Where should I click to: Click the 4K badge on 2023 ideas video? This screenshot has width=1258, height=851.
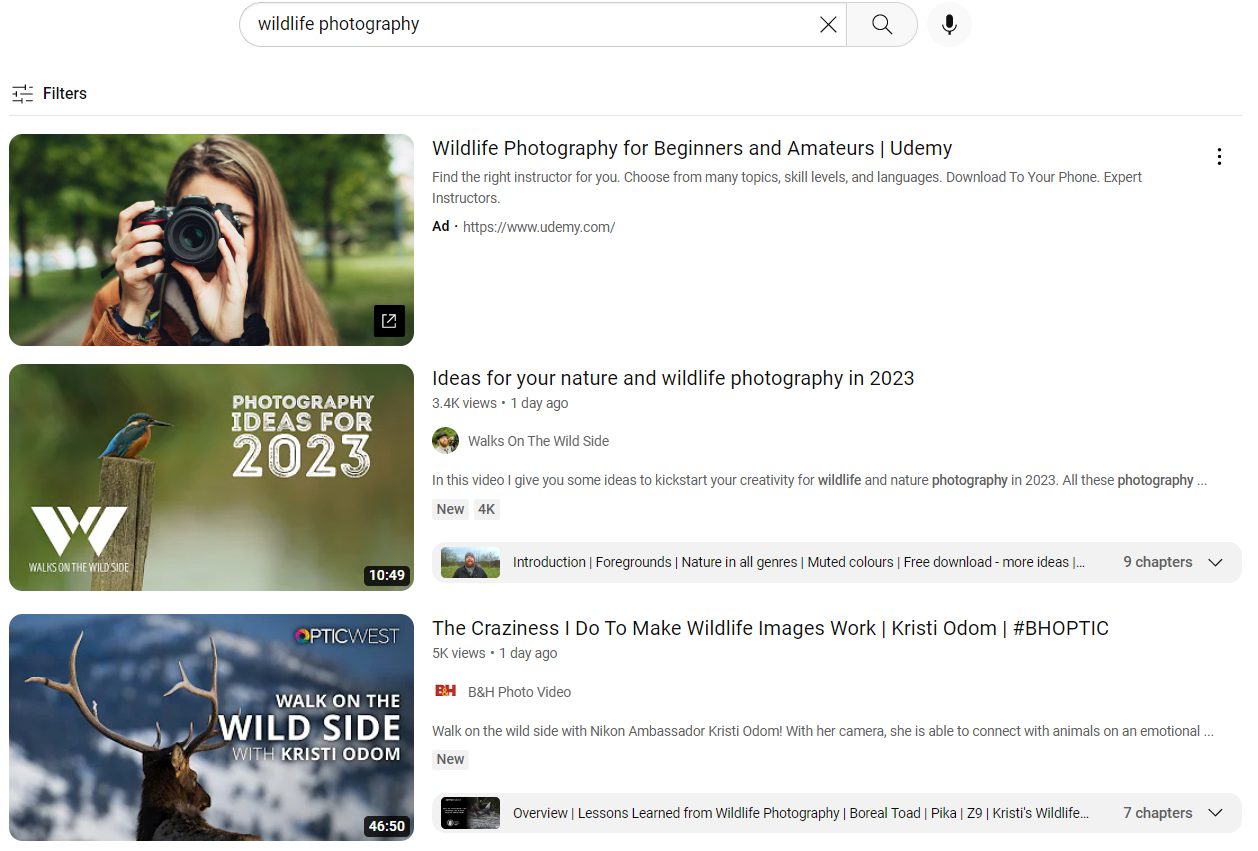486,509
